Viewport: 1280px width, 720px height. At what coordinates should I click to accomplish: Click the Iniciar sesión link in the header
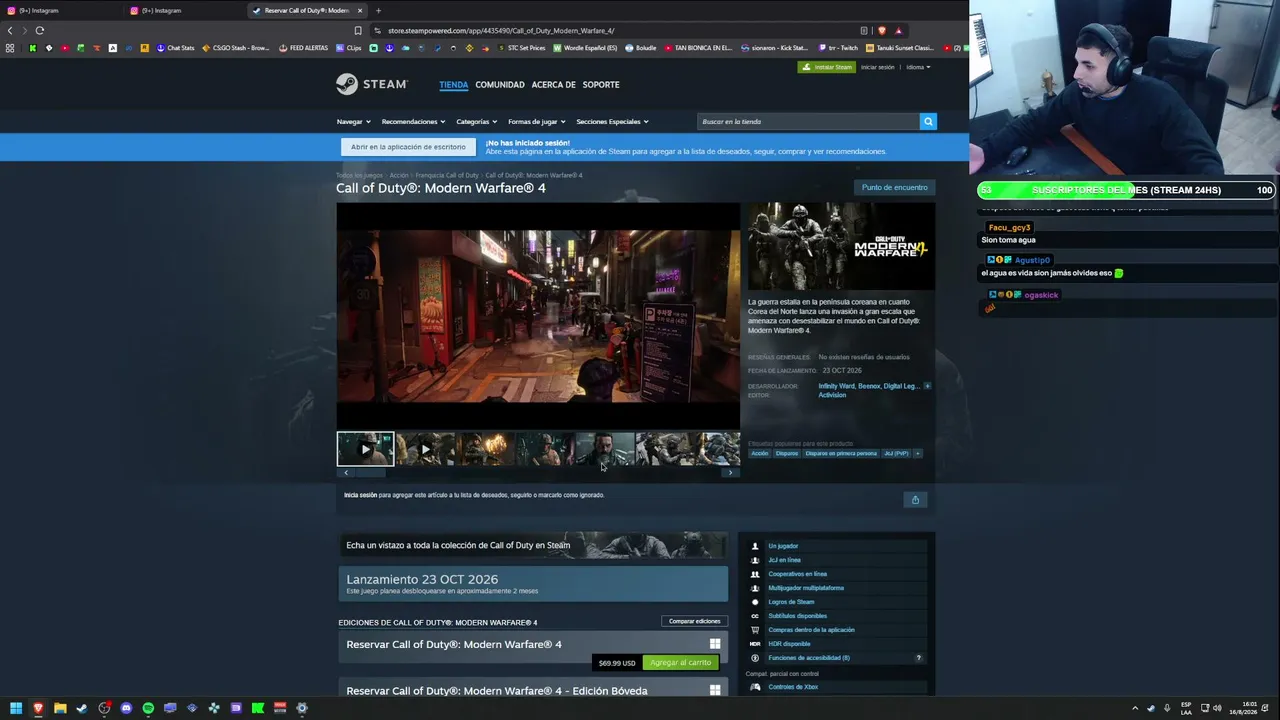[x=878, y=67]
